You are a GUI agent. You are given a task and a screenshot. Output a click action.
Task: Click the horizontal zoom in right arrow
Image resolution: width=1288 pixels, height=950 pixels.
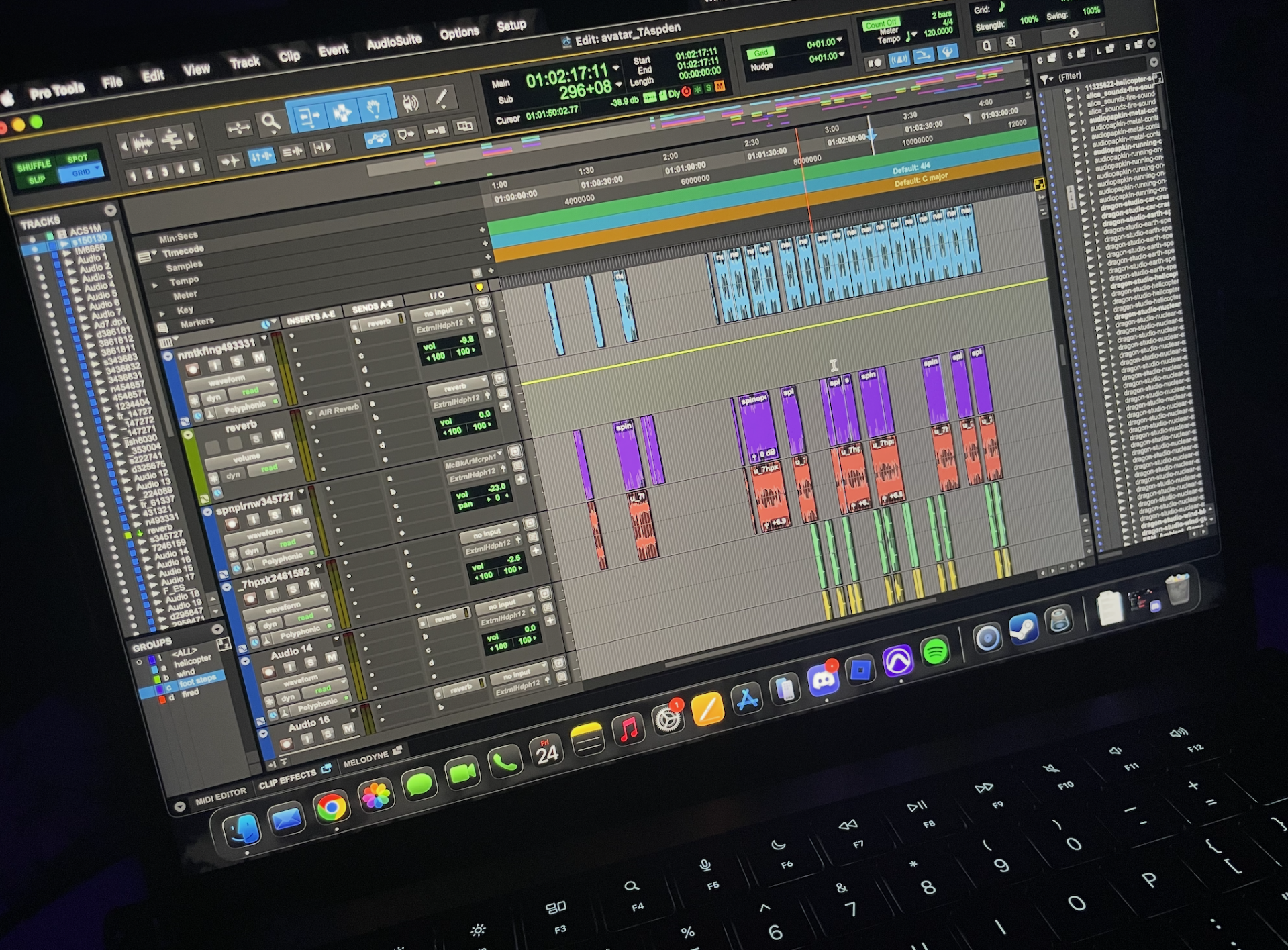pos(192,136)
